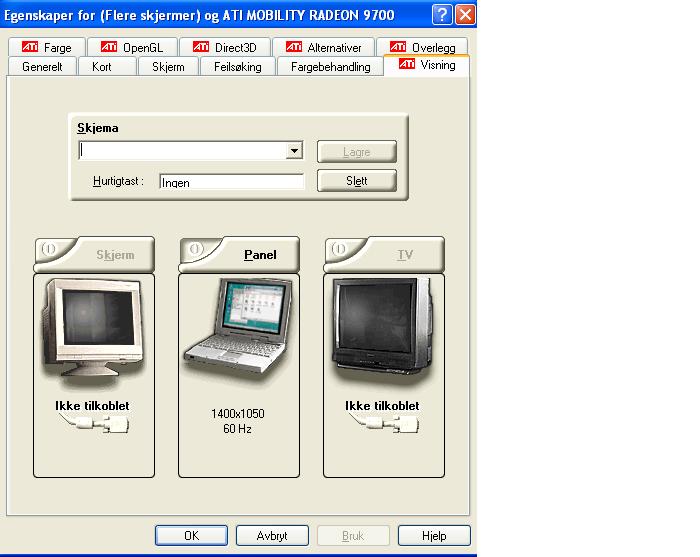
Task: Click the ATI logo on the Overlegg tab
Action: pyautogui.click(x=398, y=46)
